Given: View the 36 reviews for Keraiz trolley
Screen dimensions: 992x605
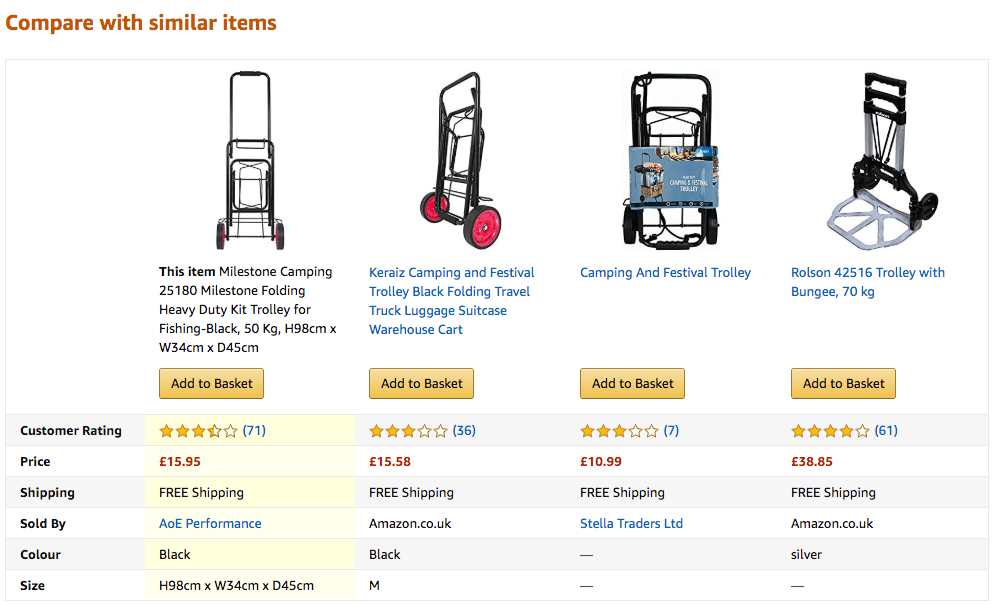Looking at the screenshot, I should (464, 431).
